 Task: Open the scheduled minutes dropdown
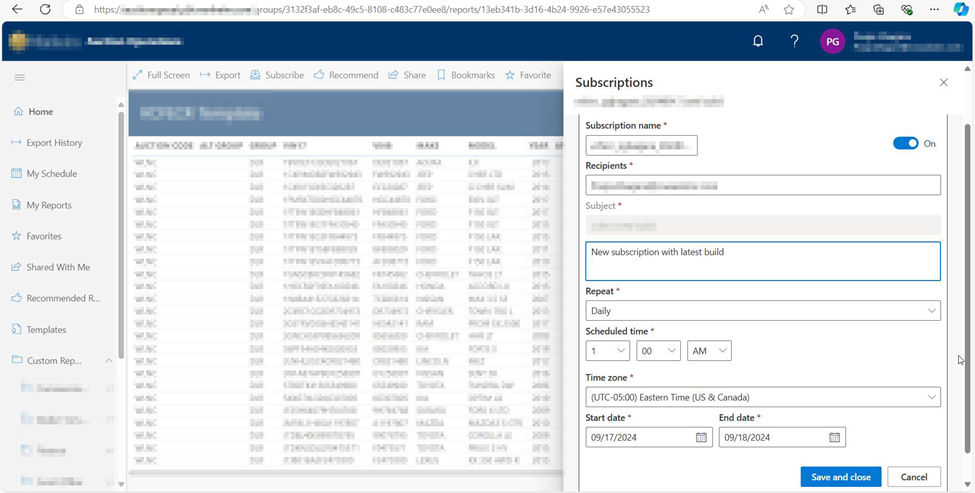[659, 351]
